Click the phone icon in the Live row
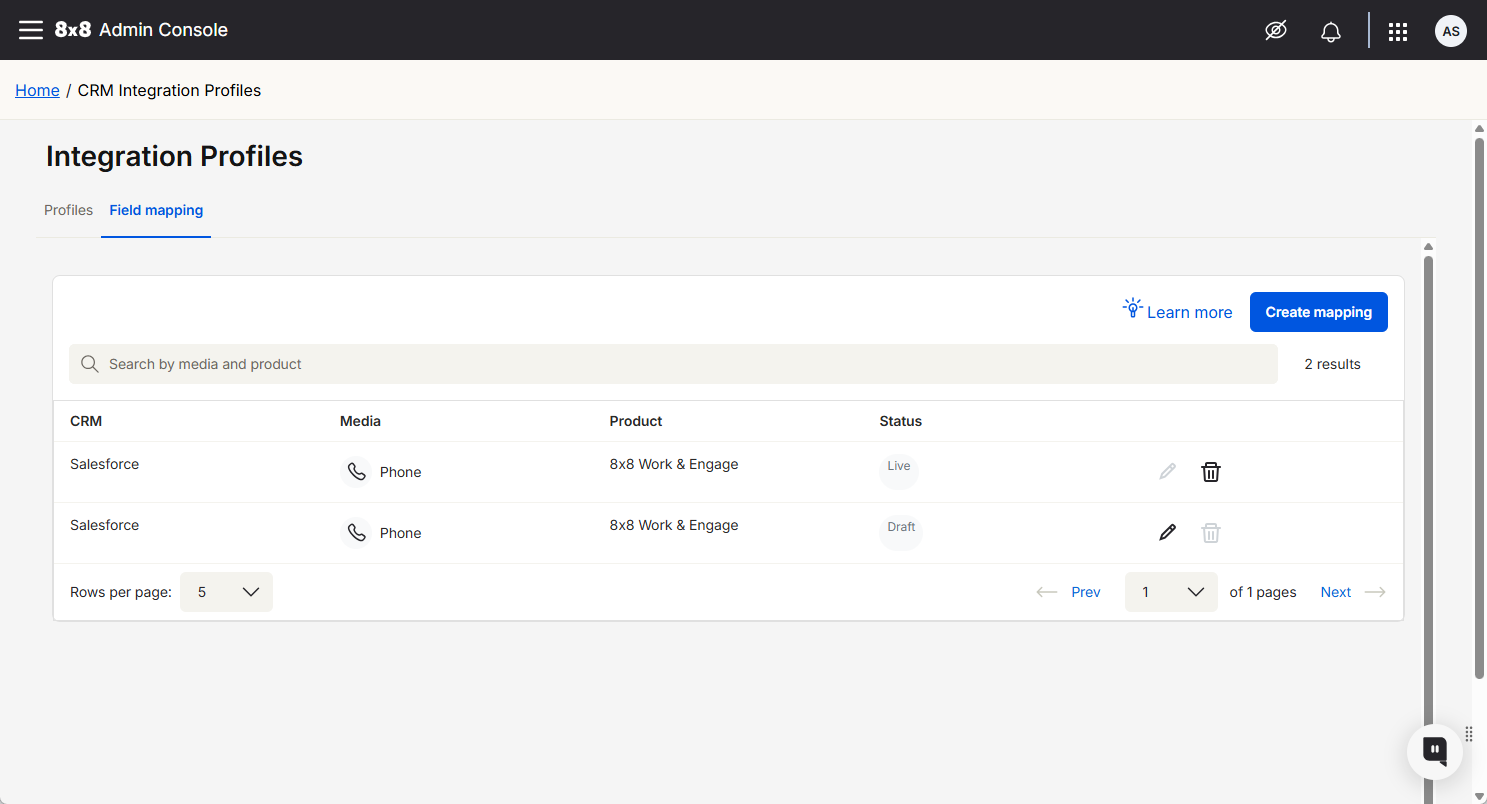This screenshot has height=804, width=1487. (x=355, y=472)
